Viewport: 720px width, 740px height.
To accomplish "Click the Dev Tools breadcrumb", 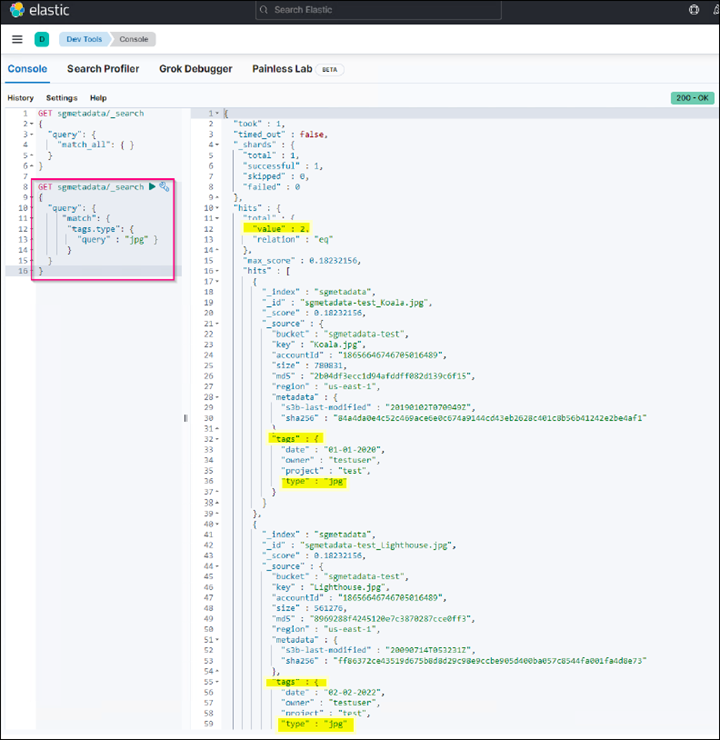I will (84, 39).
